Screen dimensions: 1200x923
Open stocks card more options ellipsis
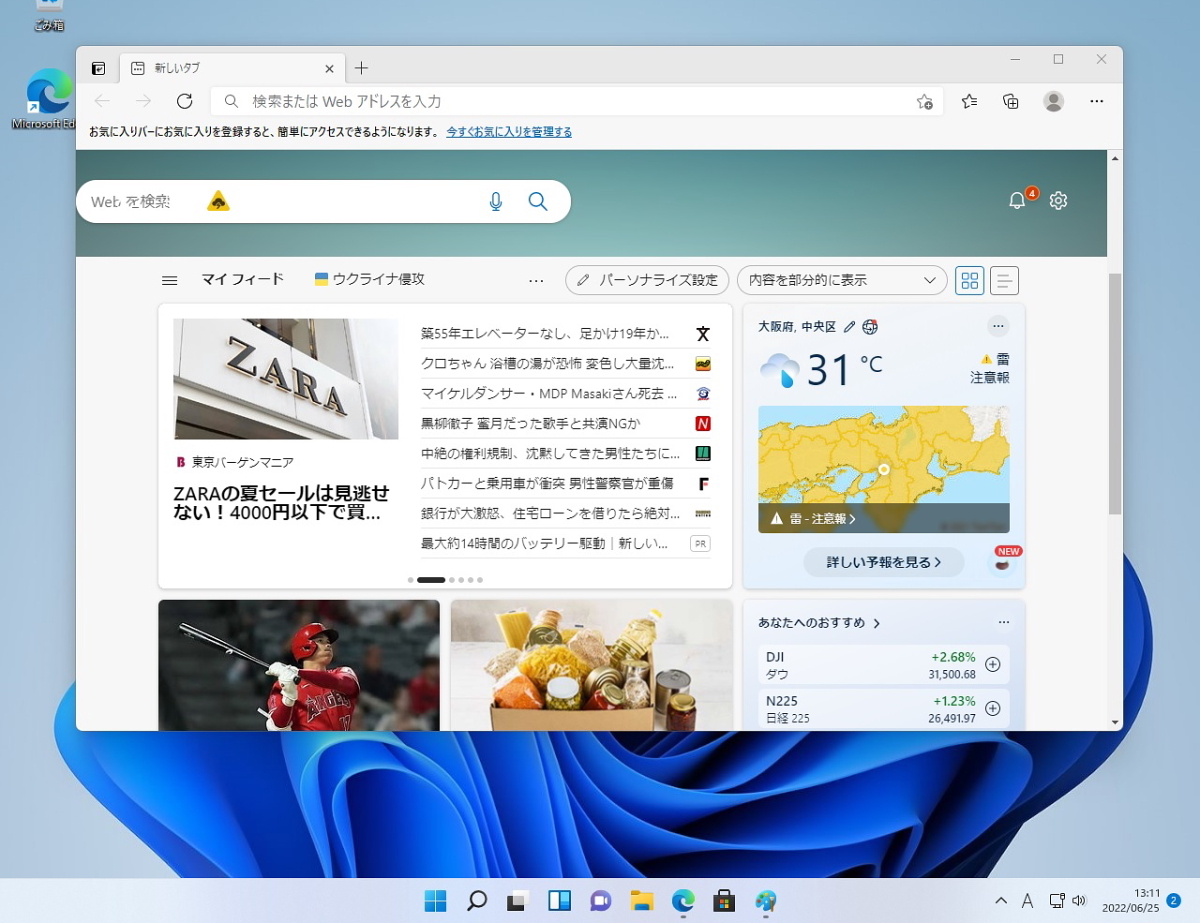click(x=1004, y=622)
